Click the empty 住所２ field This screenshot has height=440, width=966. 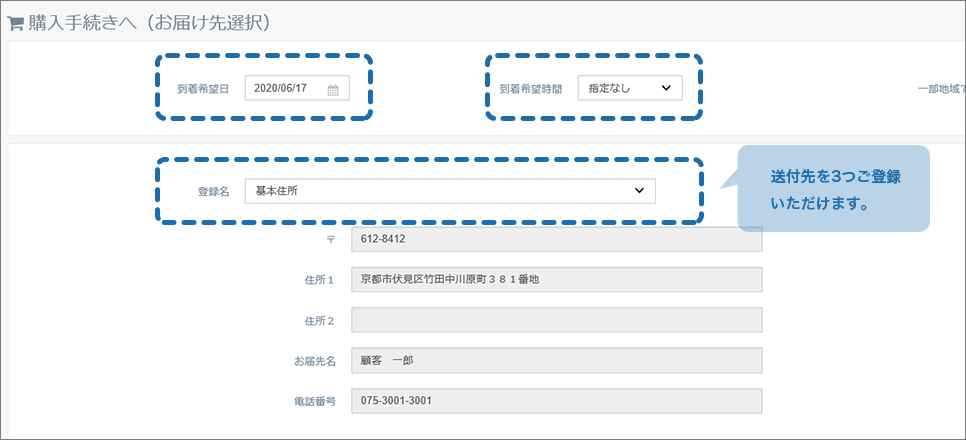click(556, 320)
